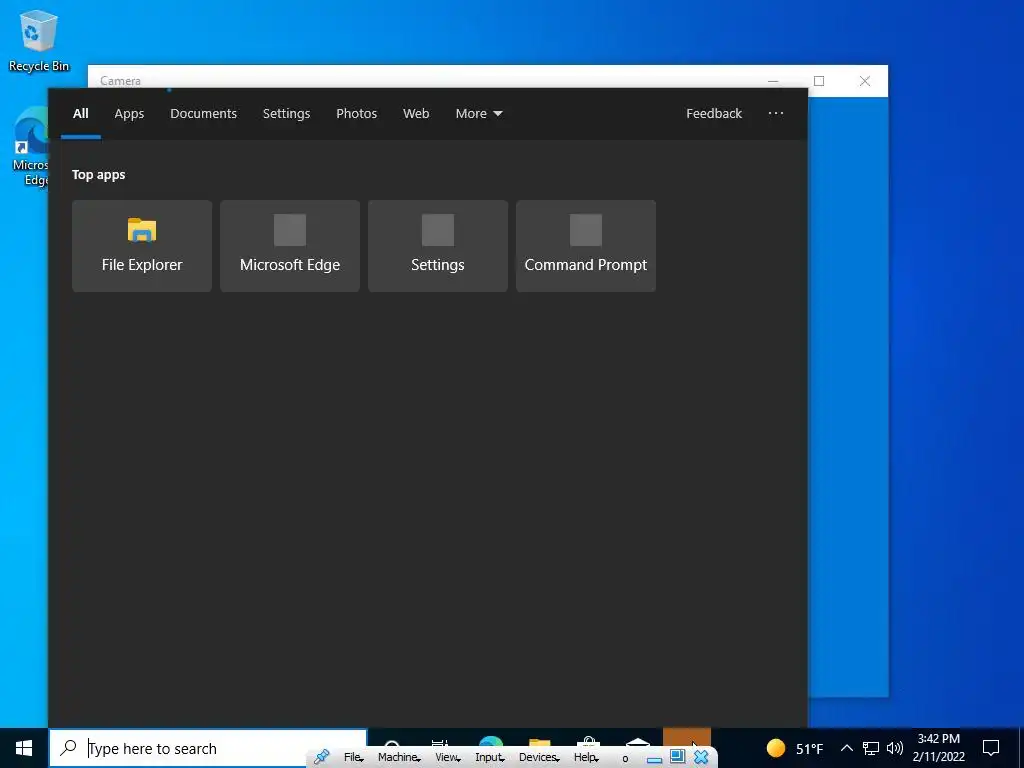1024x768 pixels.
Task: Open the VirtualBox Help menu
Action: click(586, 757)
